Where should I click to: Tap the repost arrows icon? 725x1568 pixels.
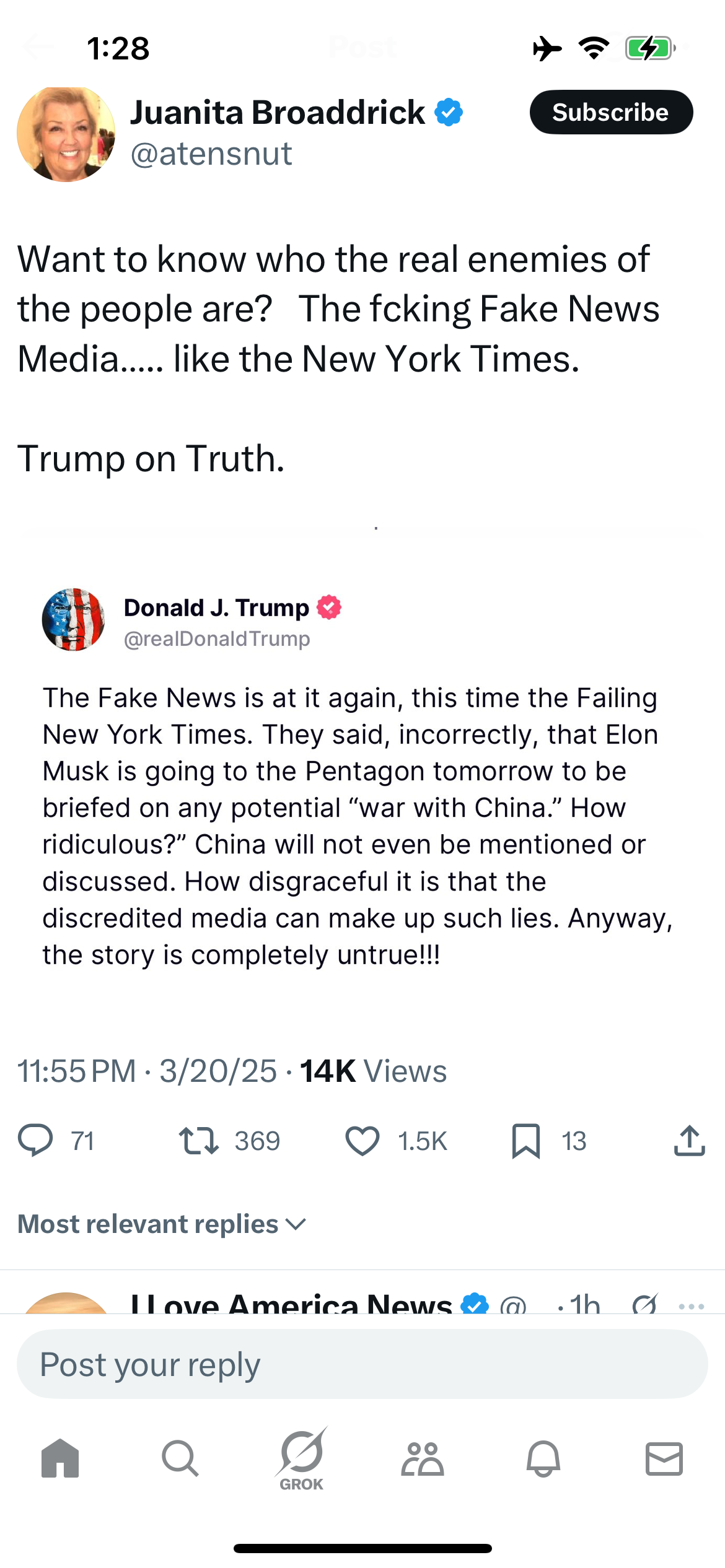coord(198,1141)
